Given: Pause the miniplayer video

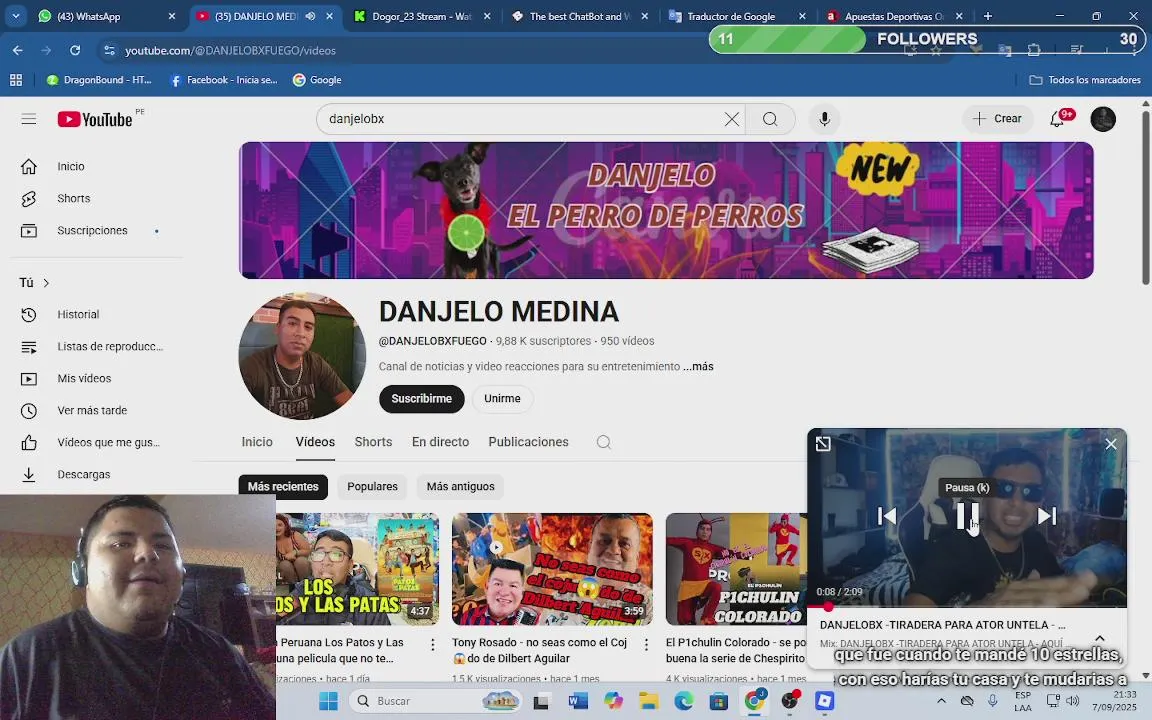Looking at the screenshot, I should 967,516.
